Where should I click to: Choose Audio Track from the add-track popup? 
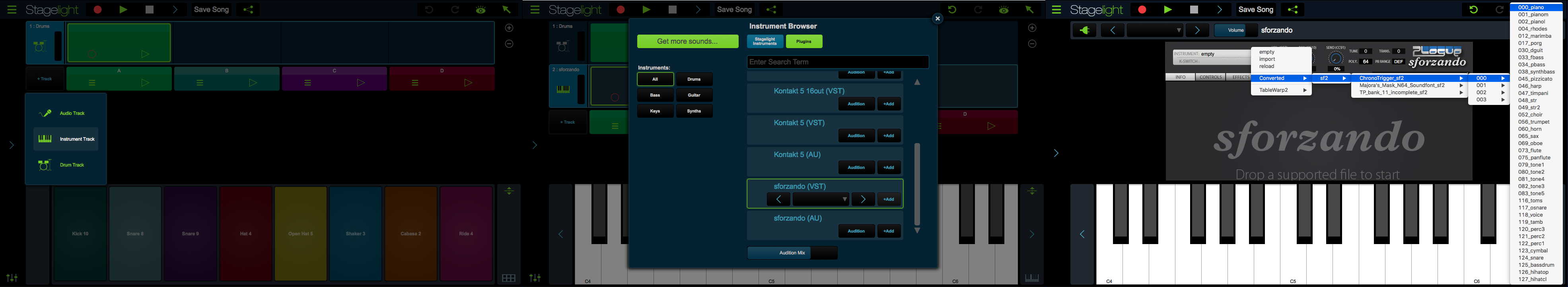pyautogui.click(x=66, y=113)
